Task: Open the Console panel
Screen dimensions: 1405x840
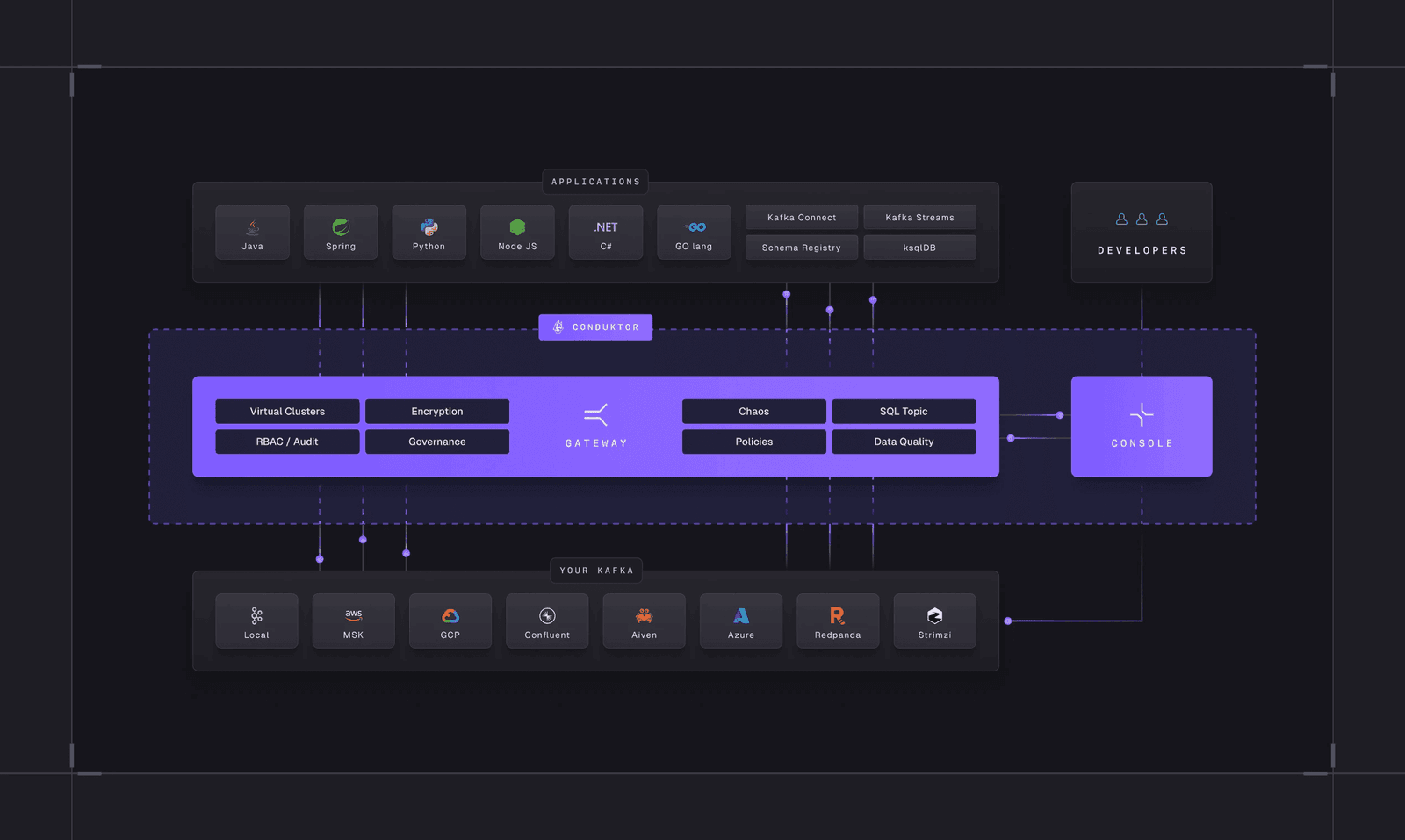Action: click(x=1142, y=427)
